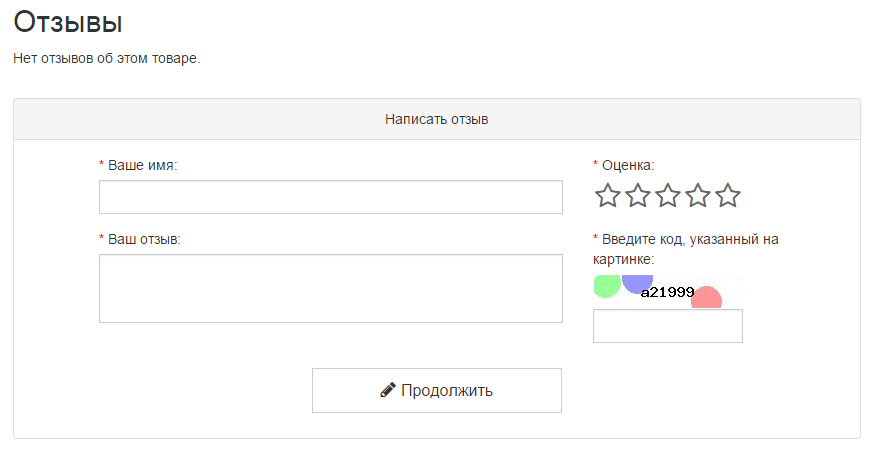Click the Написать отзыв panel header
871x469 pixels.
(x=437, y=119)
